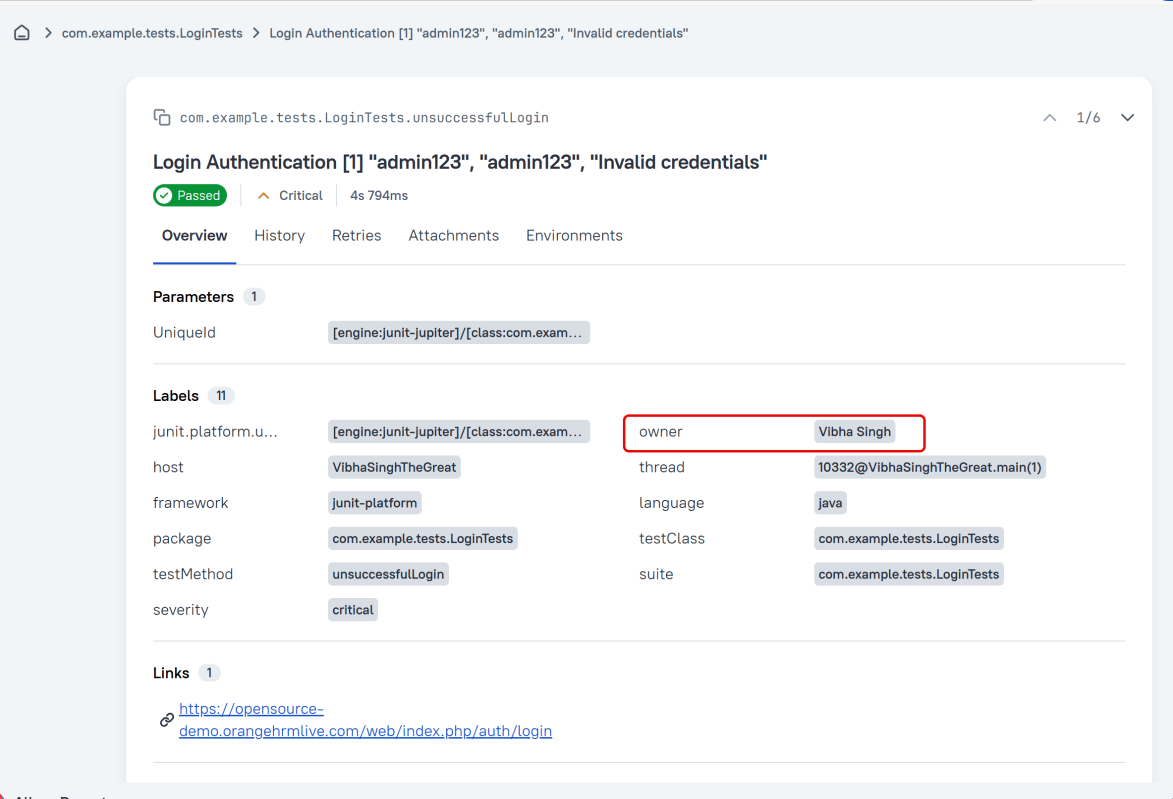Viewport: 1173px width, 799px height.
Task: Open the OrangeHRM login URL link
Action: pos(365,720)
